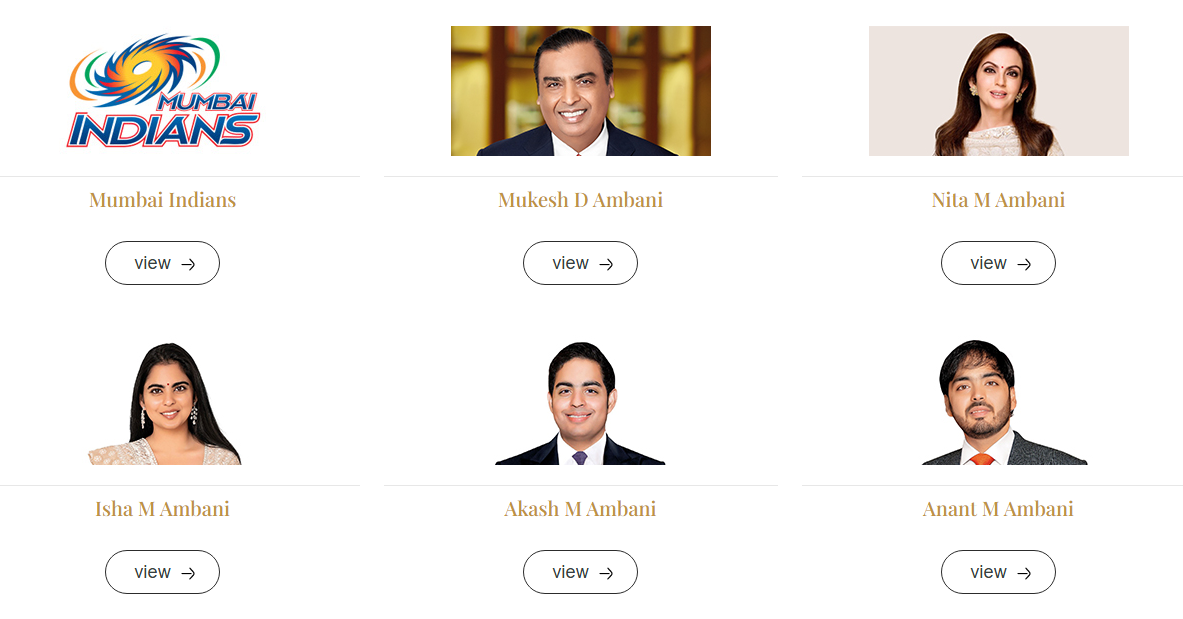1183x619 pixels.
Task: Click the Akash M Ambani name heading
Action: 580,509
